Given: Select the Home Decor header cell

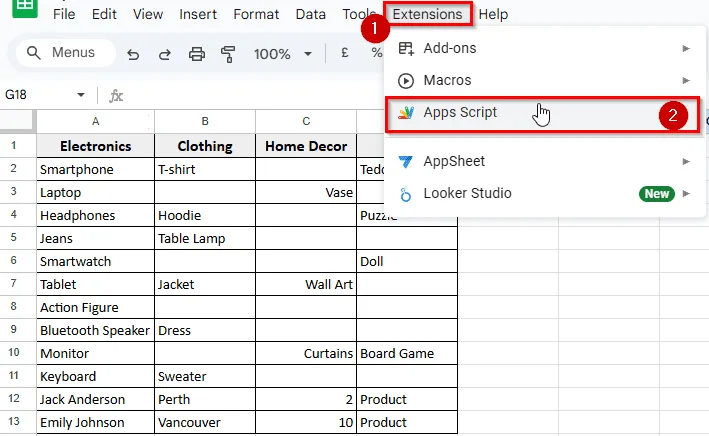Looking at the screenshot, I should coord(306,146).
